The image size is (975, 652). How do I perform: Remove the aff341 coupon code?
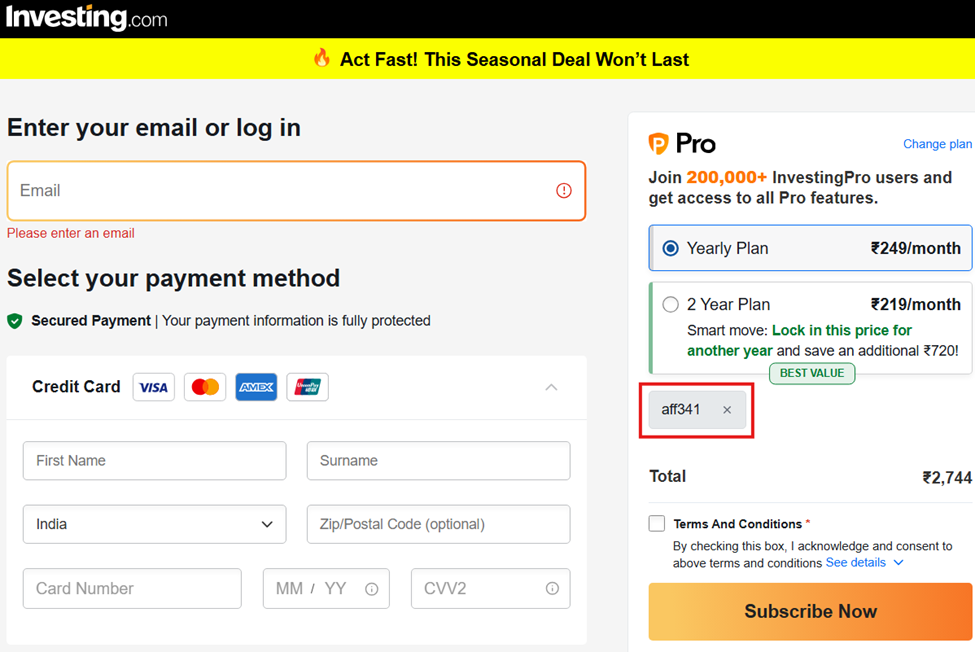pyautogui.click(x=727, y=410)
